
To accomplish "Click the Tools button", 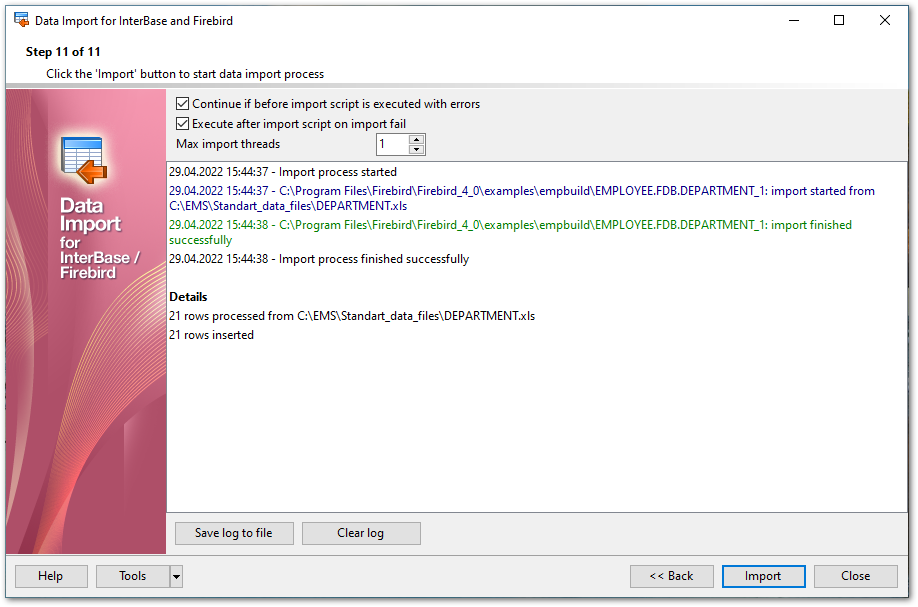I will (133, 577).
